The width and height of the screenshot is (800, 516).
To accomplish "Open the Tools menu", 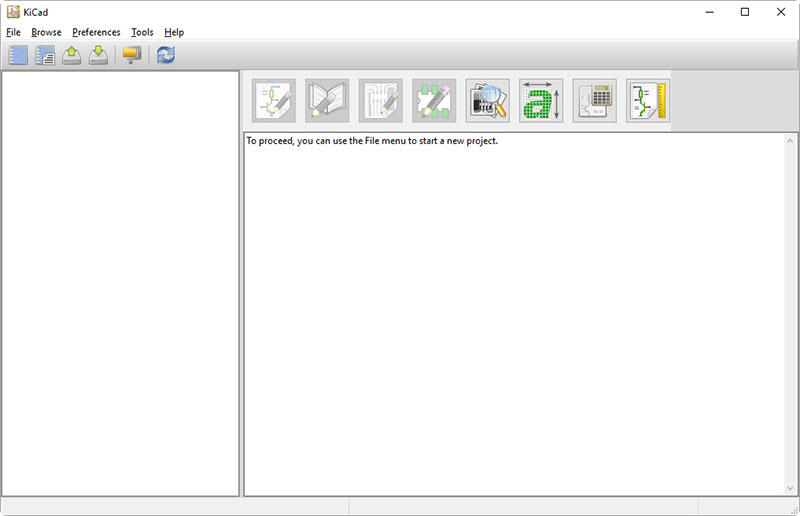I will point(142,32).
